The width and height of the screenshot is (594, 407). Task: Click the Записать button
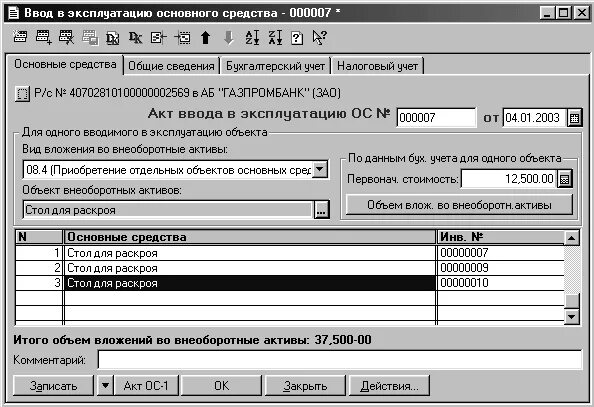click(x=53, y=385)
